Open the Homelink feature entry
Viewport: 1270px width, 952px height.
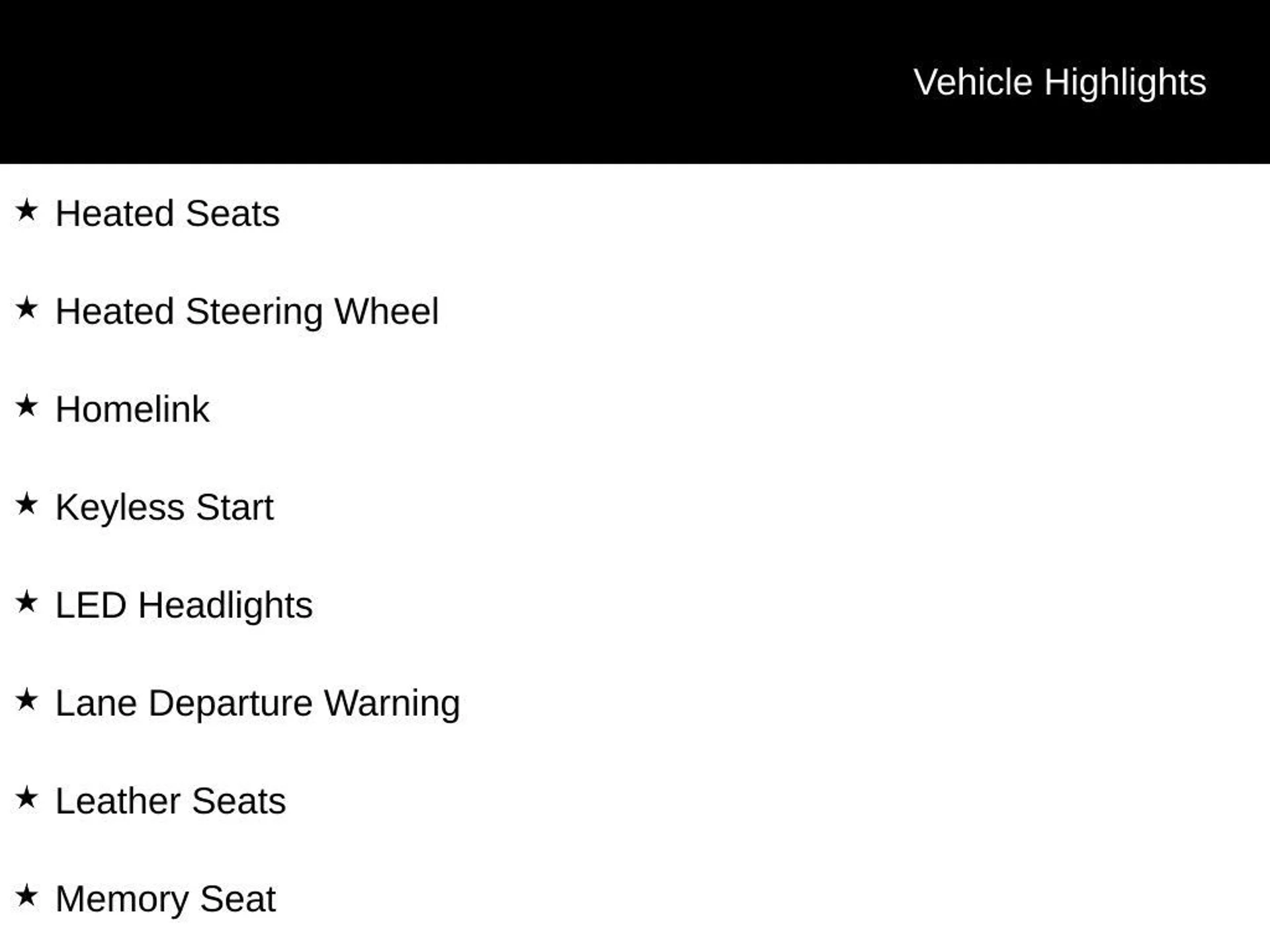[x=132, y=409]
